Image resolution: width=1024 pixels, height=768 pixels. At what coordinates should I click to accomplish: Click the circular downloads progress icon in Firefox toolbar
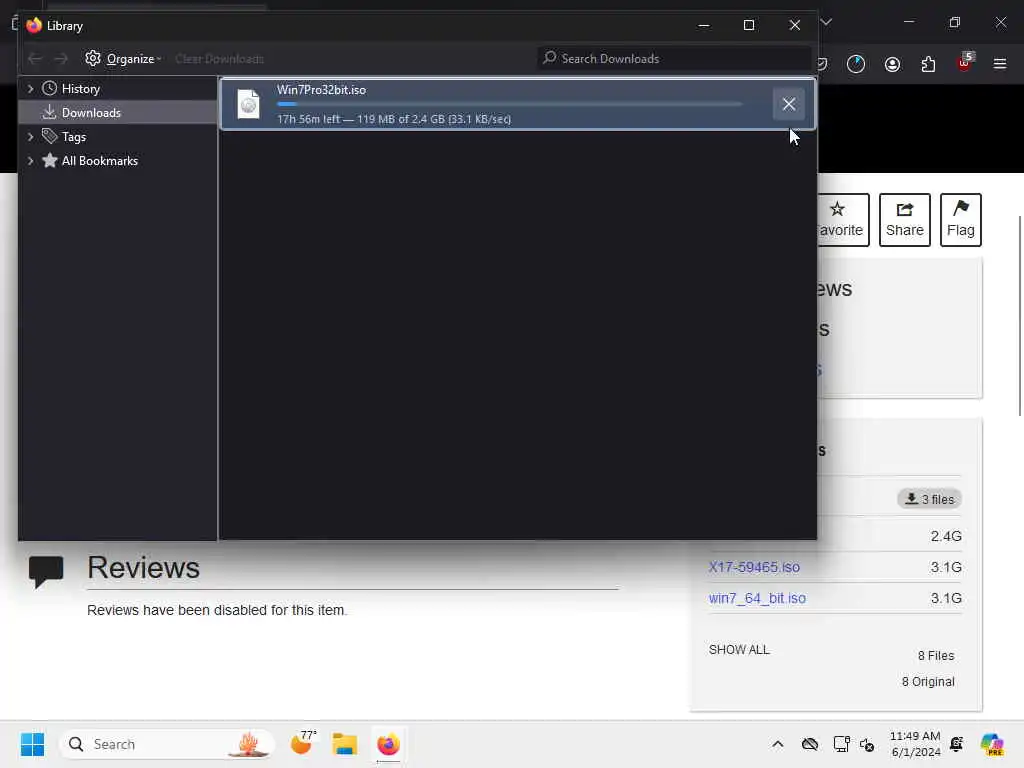pos(856,64)
